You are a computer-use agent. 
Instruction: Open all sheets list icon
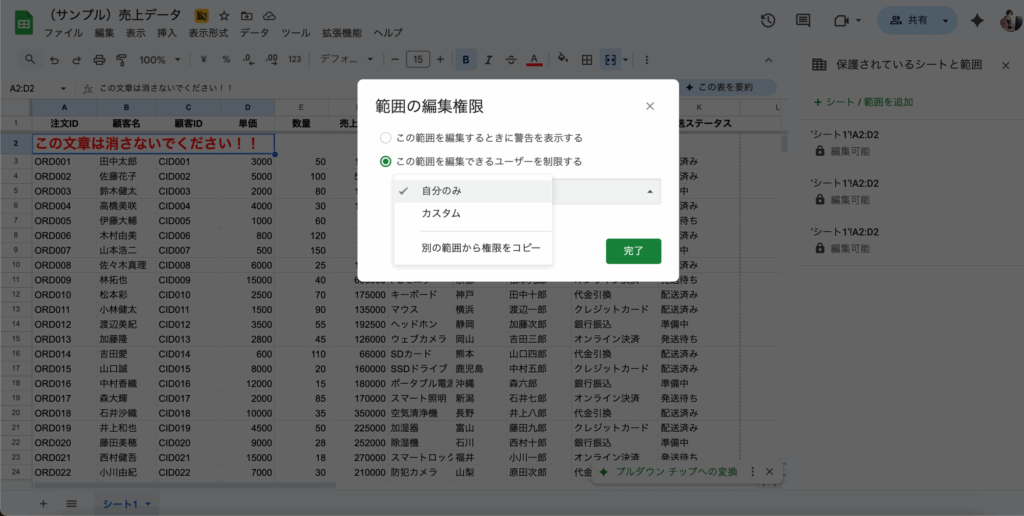72,504
